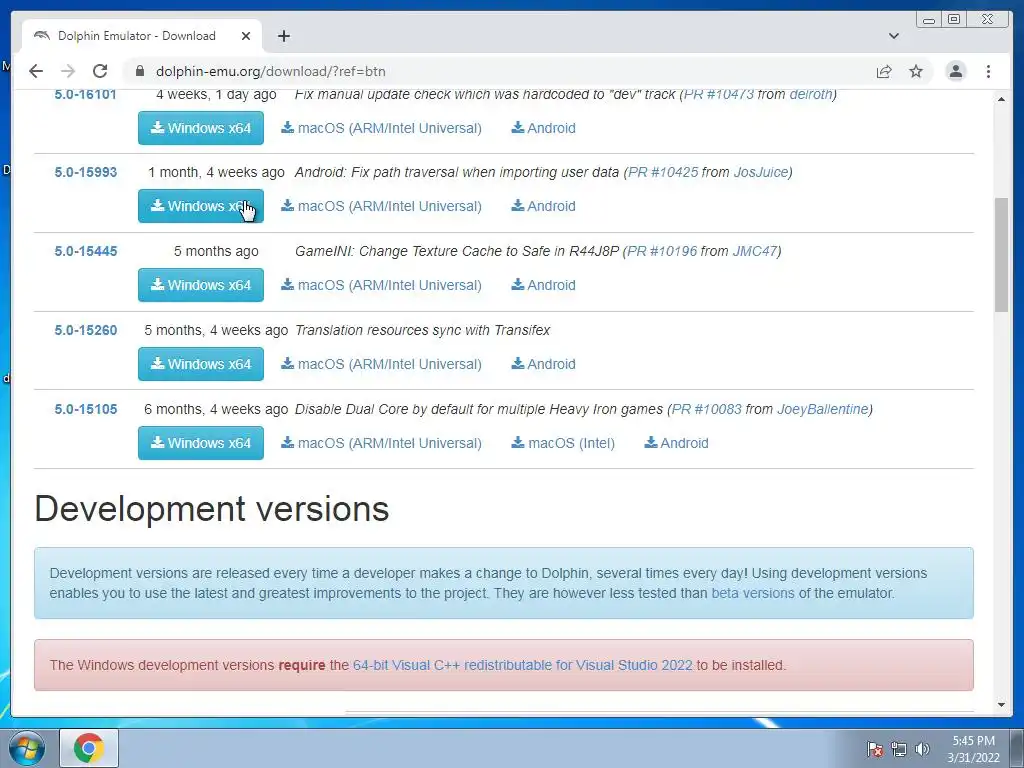Click the scrollbar up arrow

pos(1001,99)
